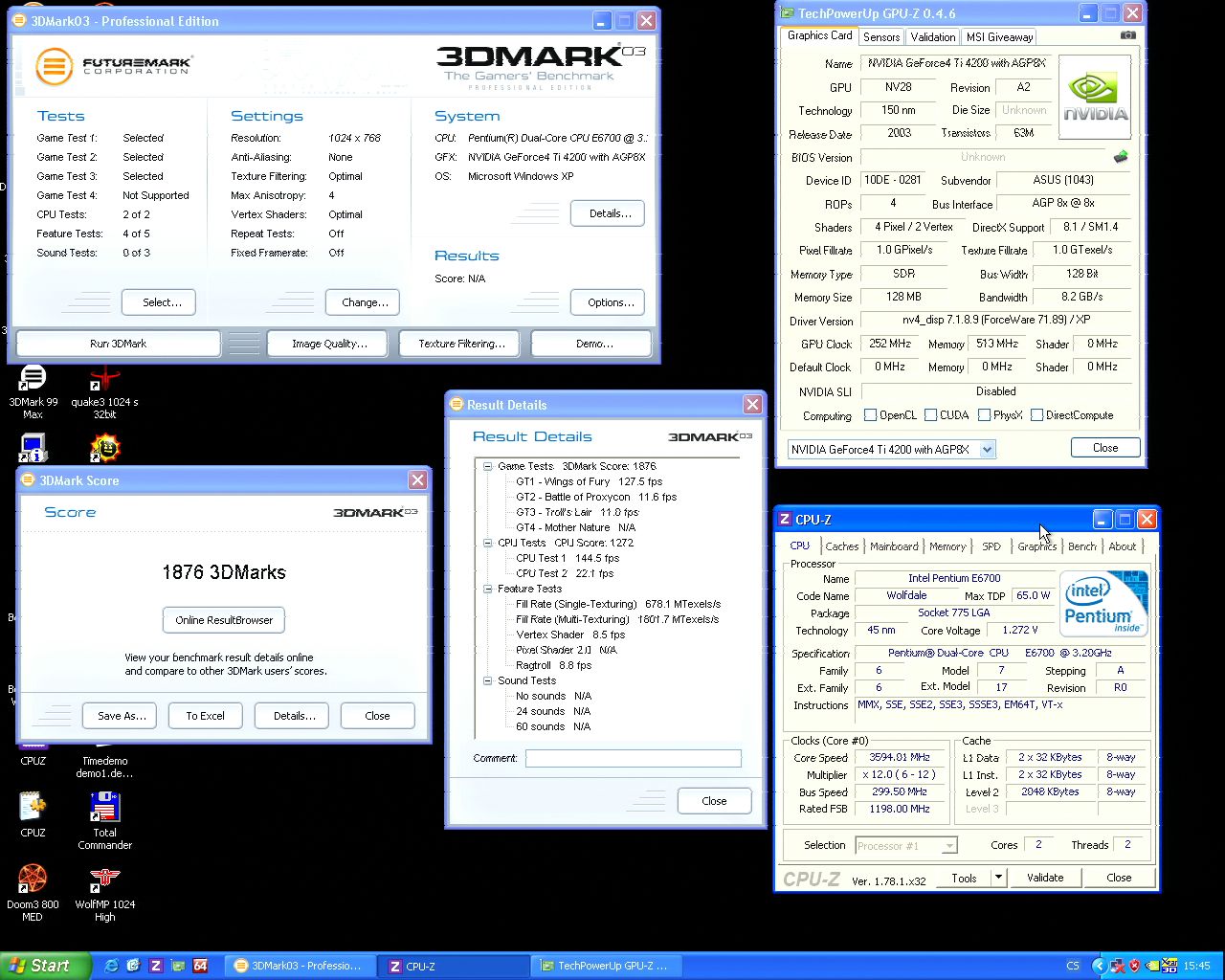Open the GPU selection dropdown in GPU-Z
Viewport: 1225px width, 980px height.
tap(987, 449)
